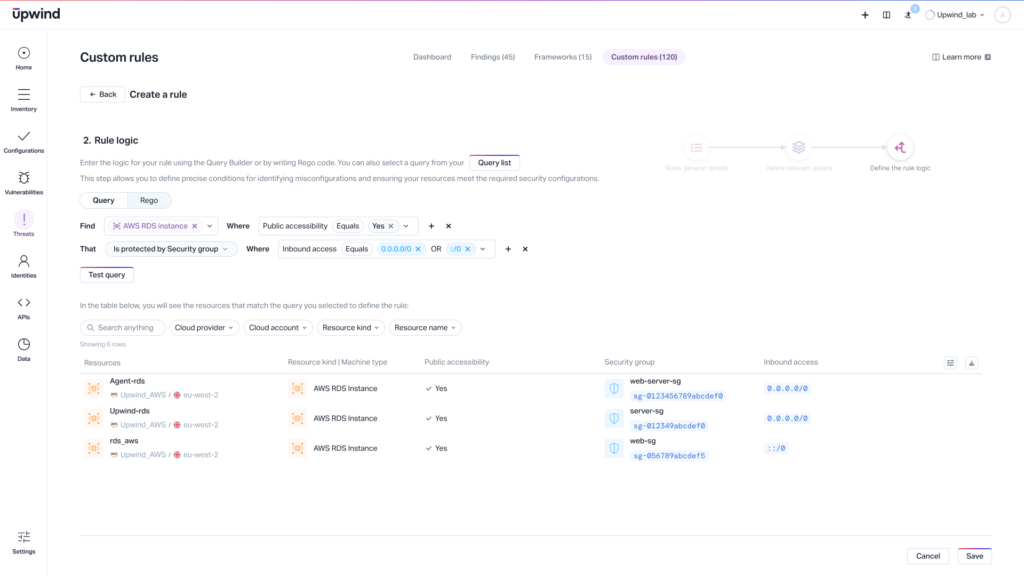Open Is protected by Security group dropdown
Viewport: 1024px width, 577px height.
170,249
